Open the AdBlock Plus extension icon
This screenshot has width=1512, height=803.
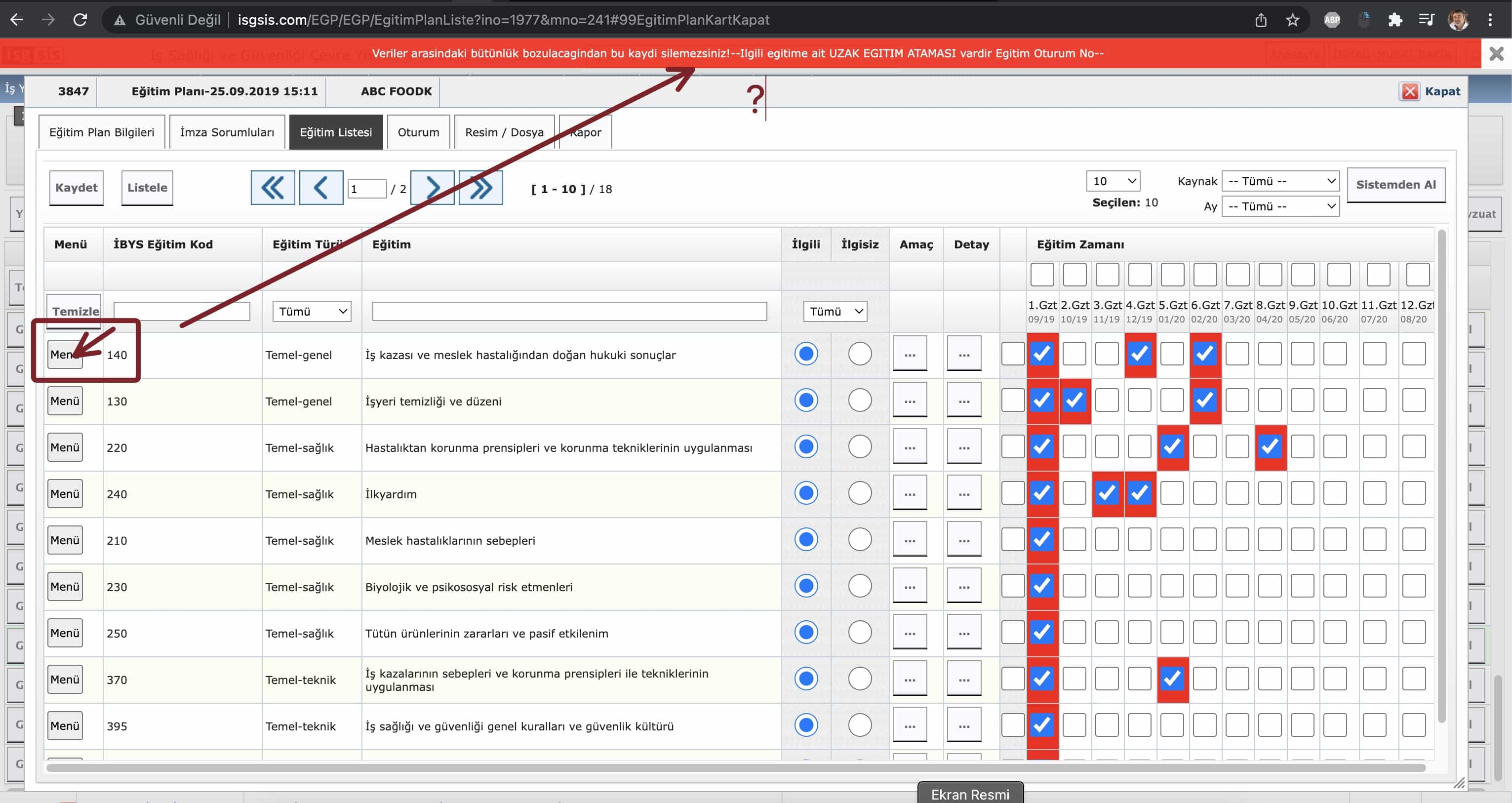click(x=1332, y=20)
